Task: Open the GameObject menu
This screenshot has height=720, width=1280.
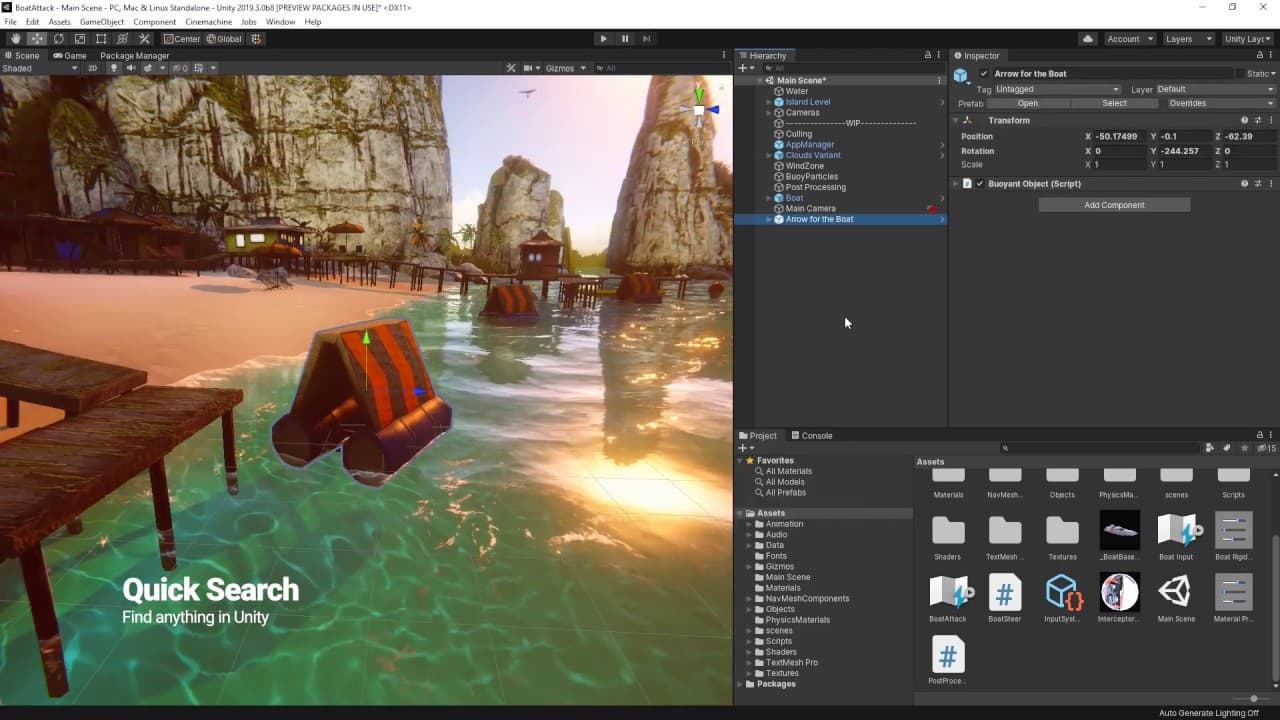Action: 102,22
